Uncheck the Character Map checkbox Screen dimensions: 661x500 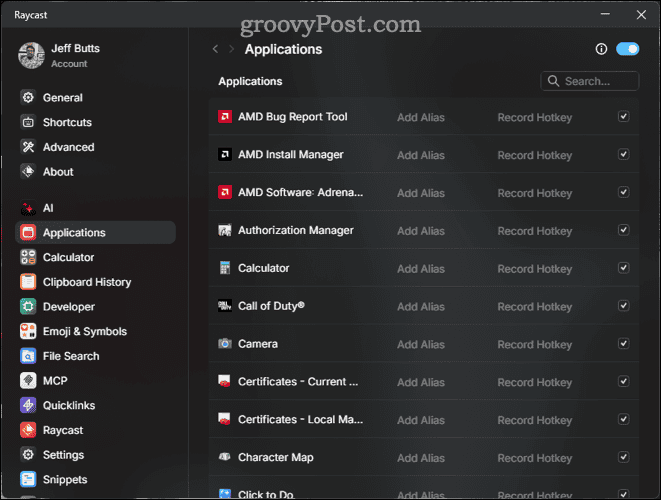pyautogui.click(x=623, y=457)
